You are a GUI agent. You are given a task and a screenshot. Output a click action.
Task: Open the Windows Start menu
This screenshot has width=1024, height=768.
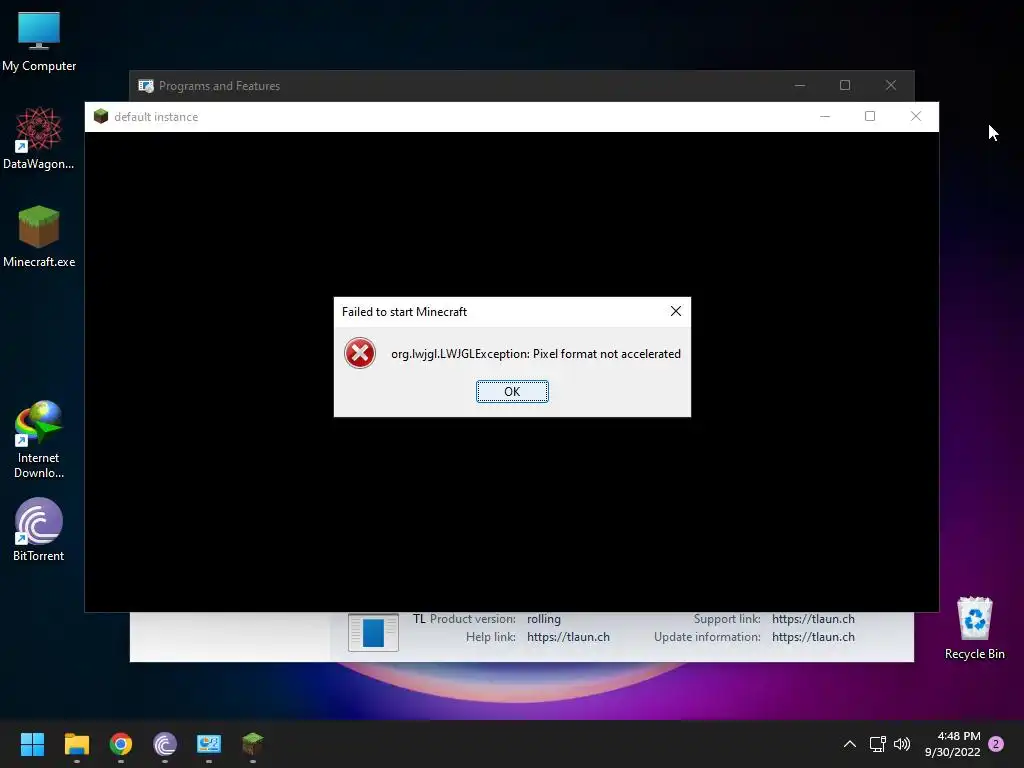(x=32, y=744)
